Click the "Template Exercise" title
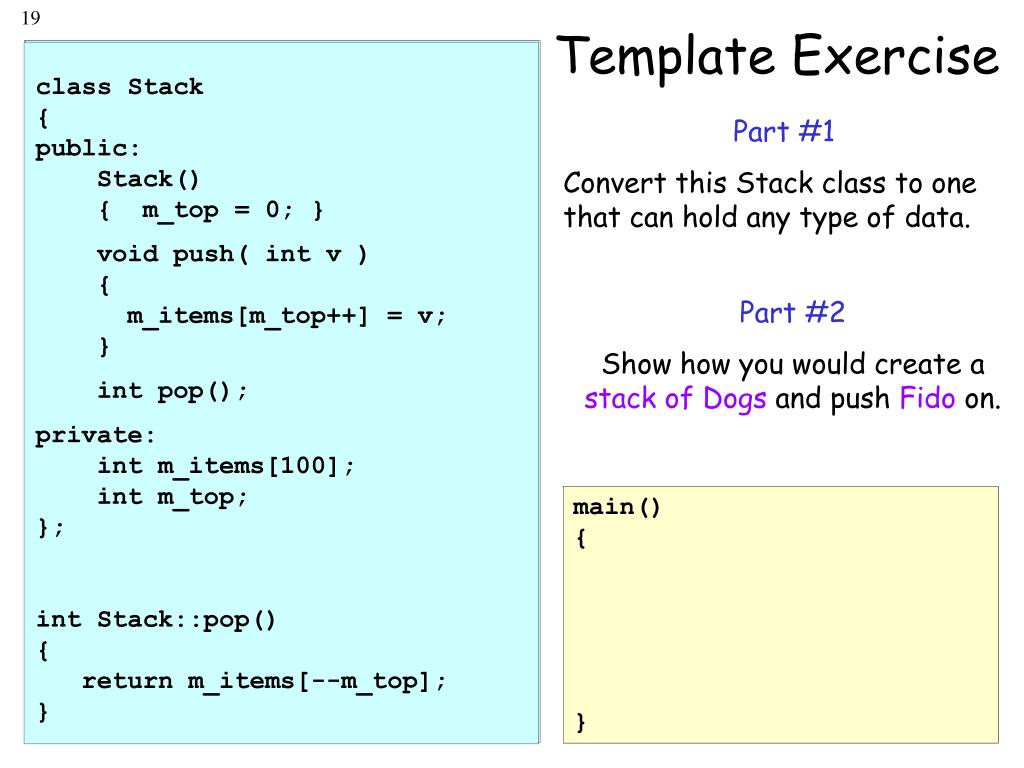Viewport: 1024px width, 768px height. click(x=777, y=57)
